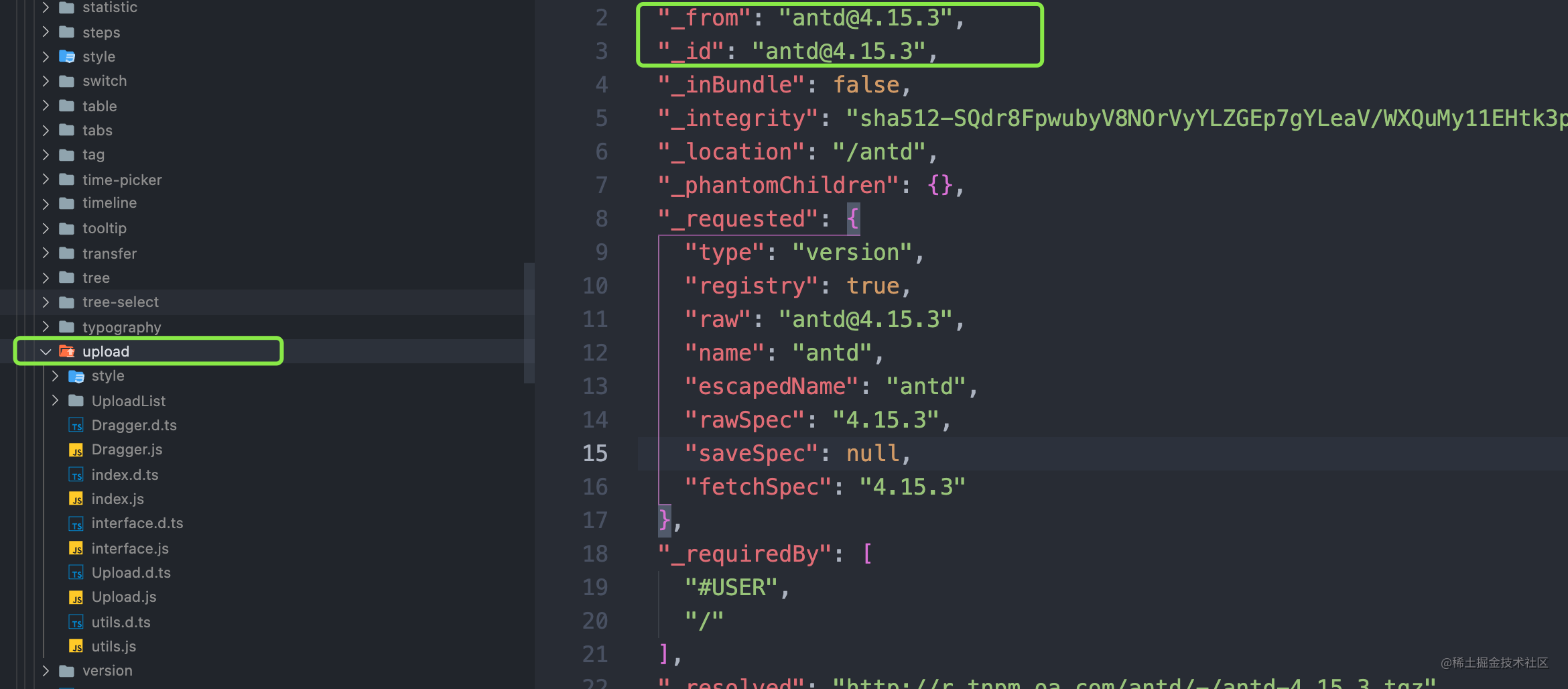Click the tabs folder icon
Image resolution: width=1568 pixels, height=689 pixels.
coord(66,130)
